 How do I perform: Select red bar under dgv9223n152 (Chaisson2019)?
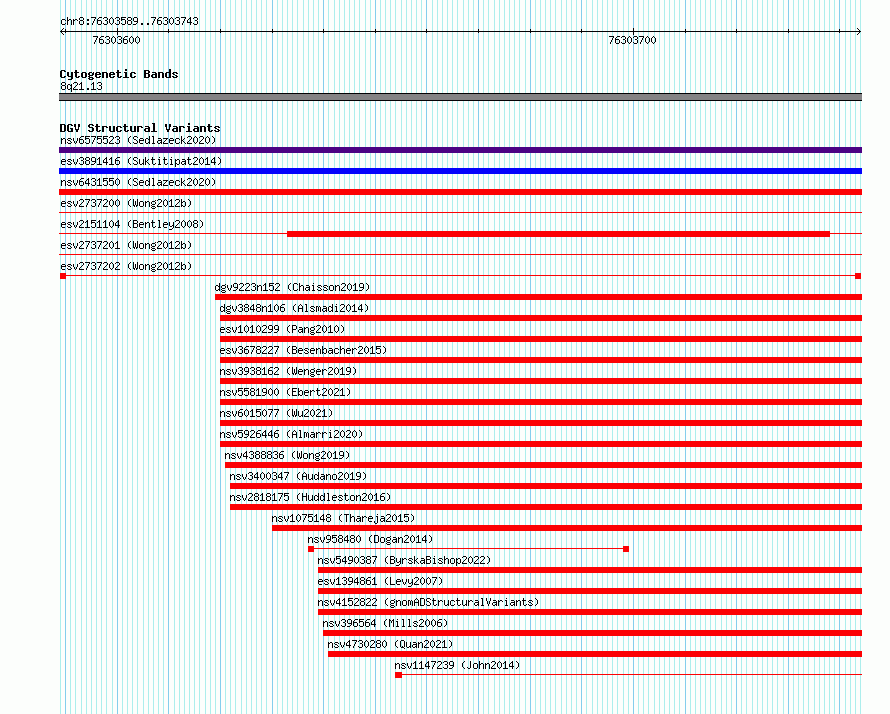[x=539, y=297]
